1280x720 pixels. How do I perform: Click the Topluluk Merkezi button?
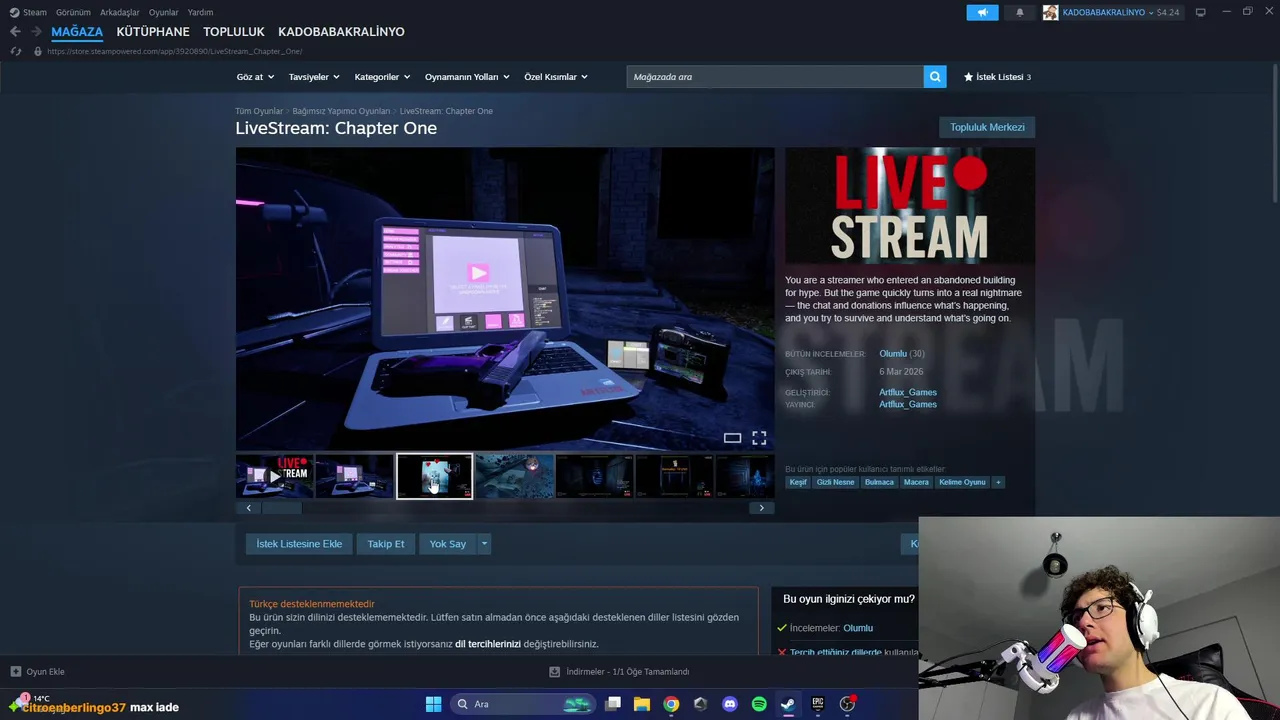pyautogui.click(x=987, y=127)
